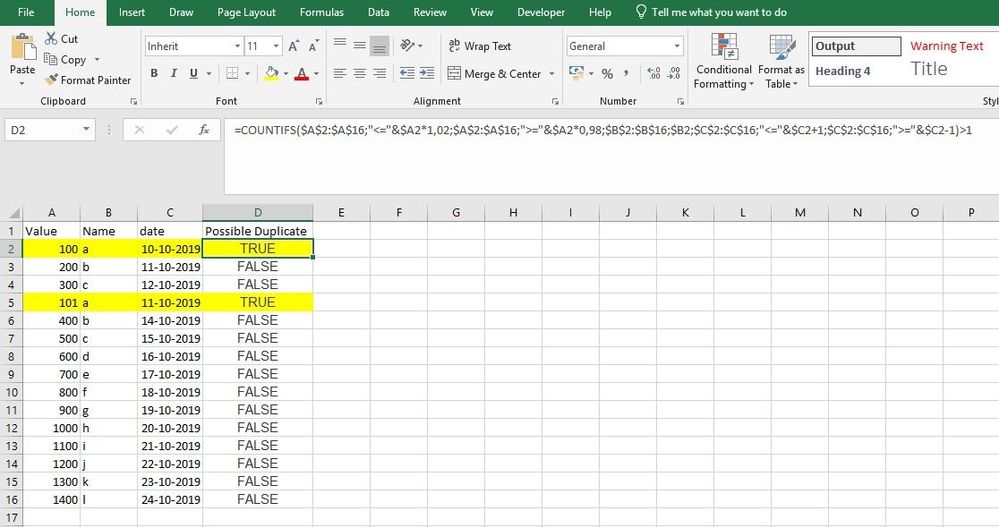999x527 pixels.
Task: Click Increase Indent icon
Action: (x=427, y=73)
